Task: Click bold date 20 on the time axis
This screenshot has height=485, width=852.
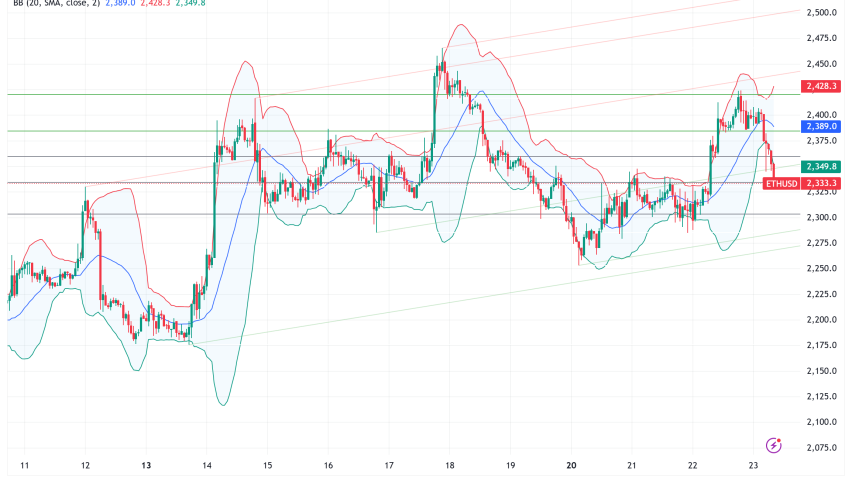Action: point(571,466)
